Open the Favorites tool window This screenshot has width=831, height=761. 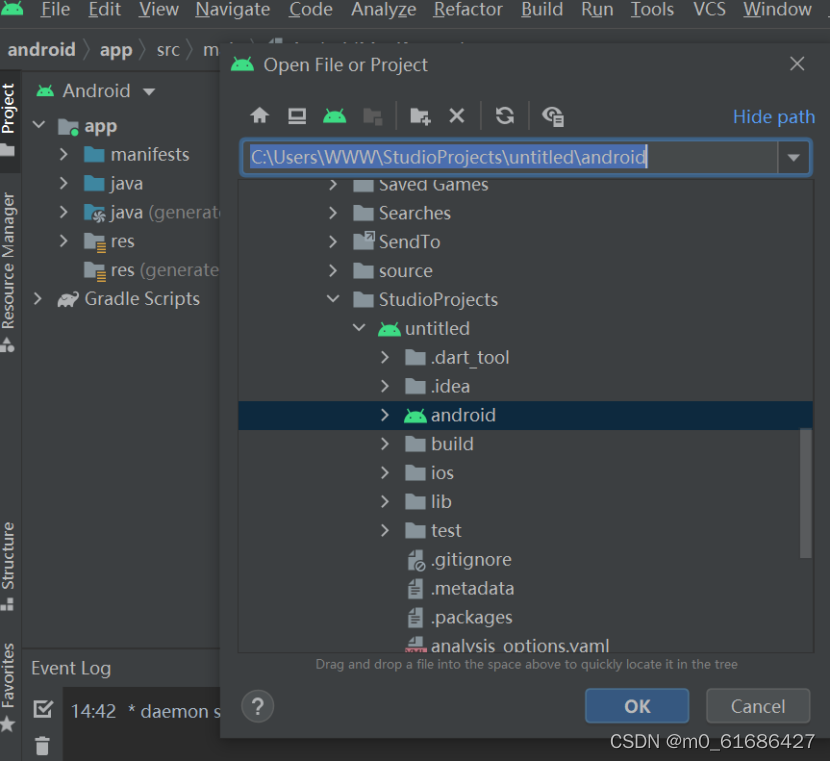pyautogui.click(x=8, y=686)
